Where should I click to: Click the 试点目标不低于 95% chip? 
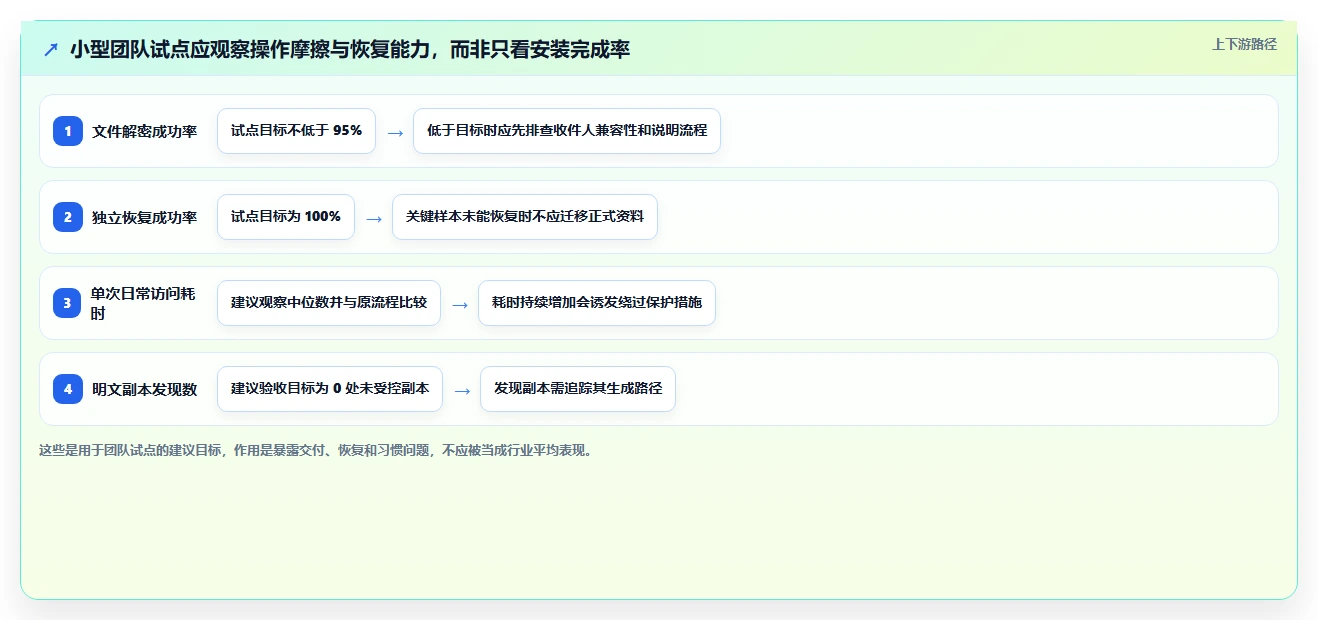point(296,131)
